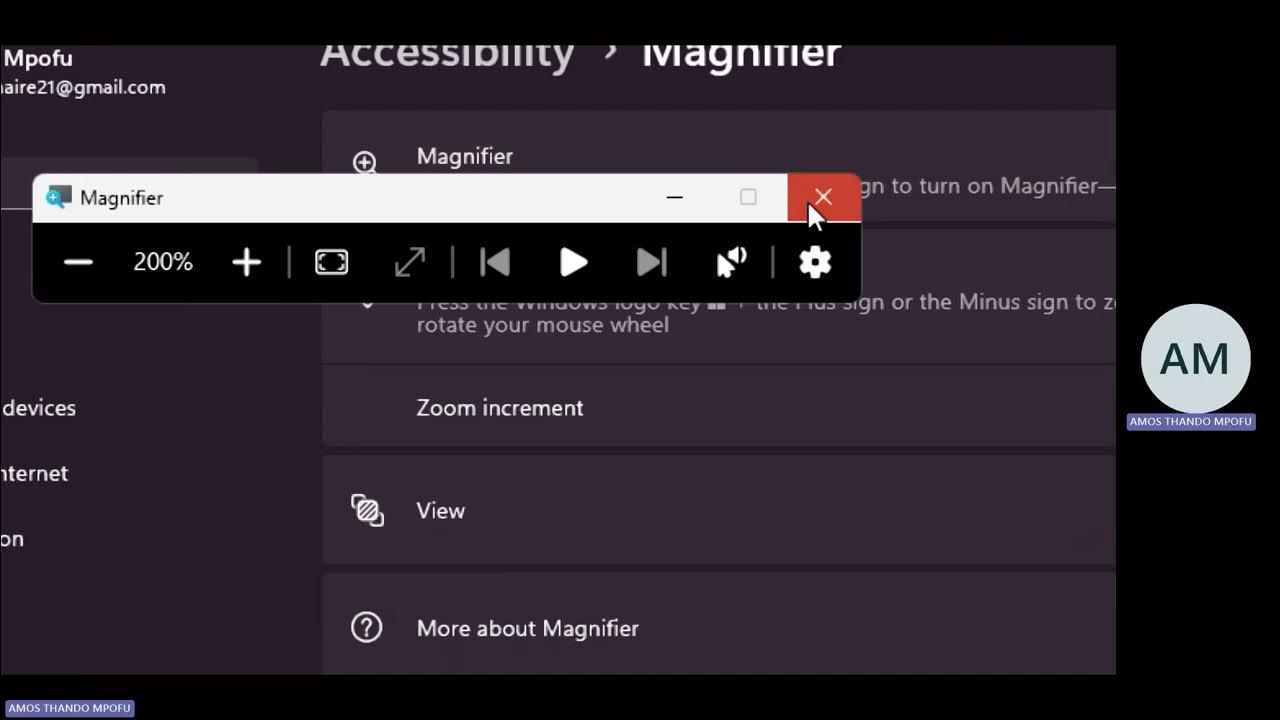Expand the View settings section
Image resolution: width=1280 pixels, height=720 pixels.
(718, 510)
